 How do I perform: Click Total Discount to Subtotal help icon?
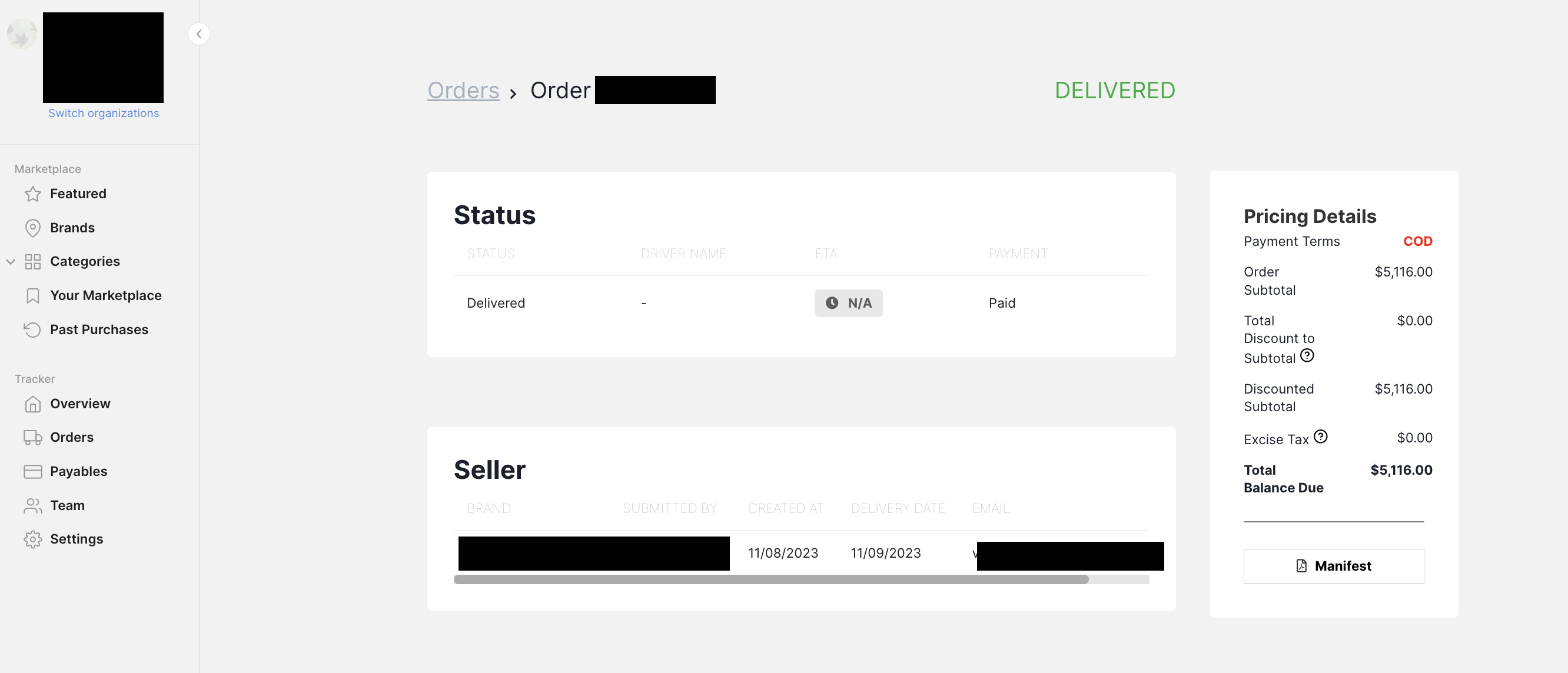point(1307,355)
